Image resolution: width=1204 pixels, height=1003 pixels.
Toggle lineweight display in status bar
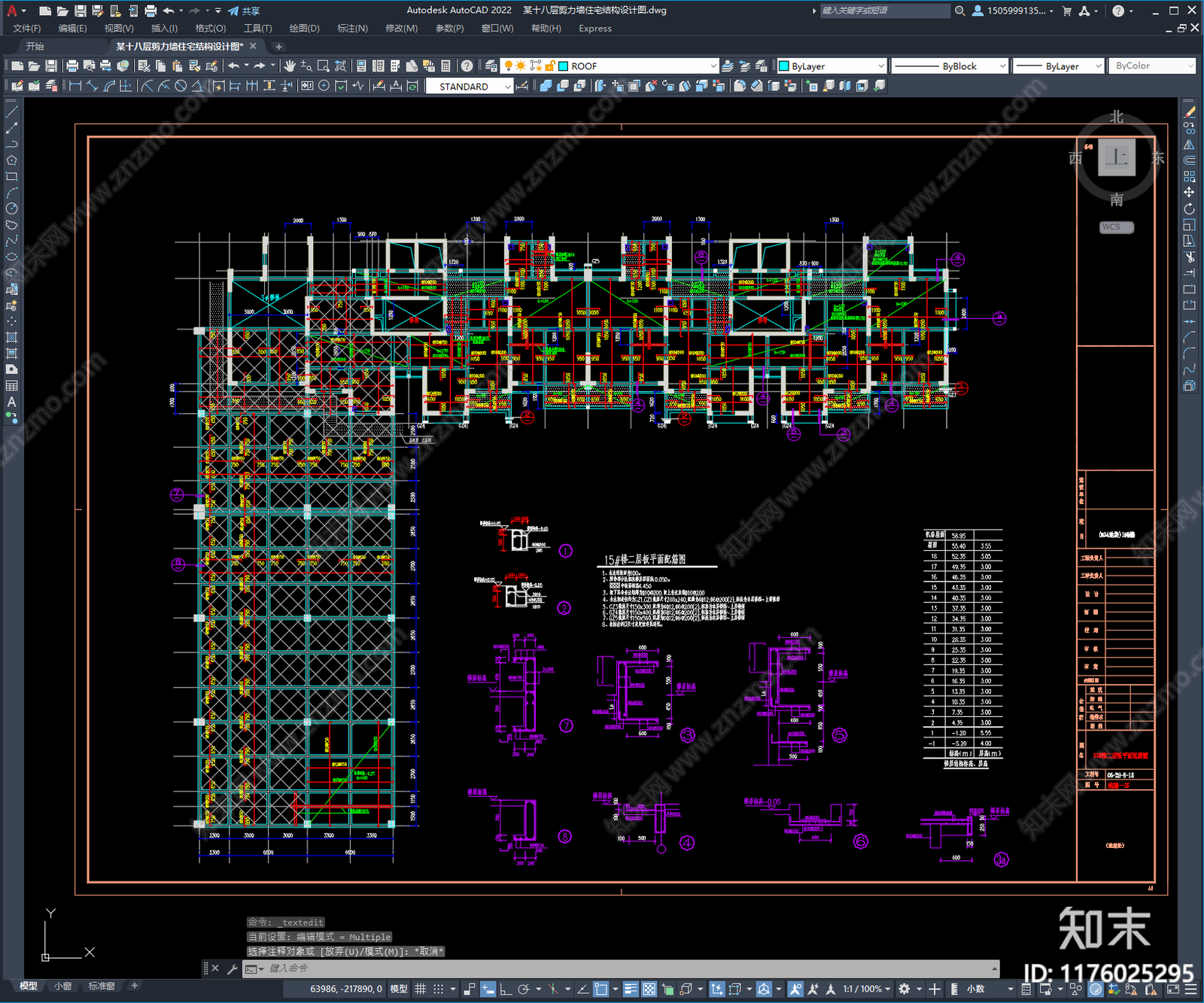(x=631, y=989)
